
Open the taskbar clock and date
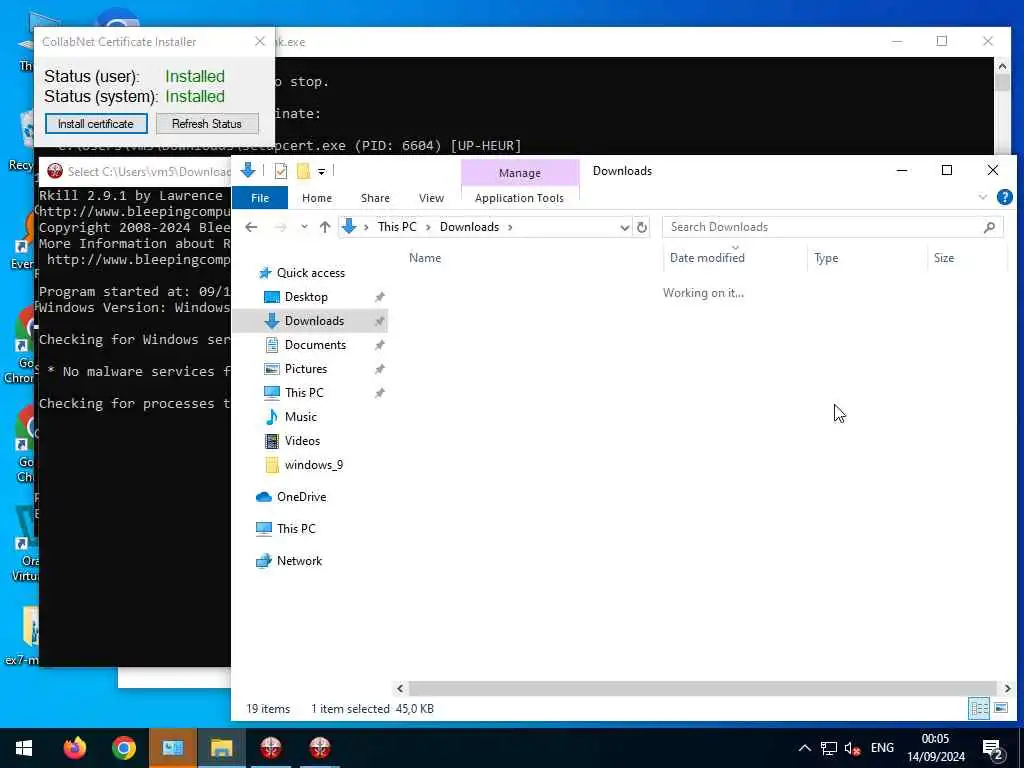click(x=935, y=748)
